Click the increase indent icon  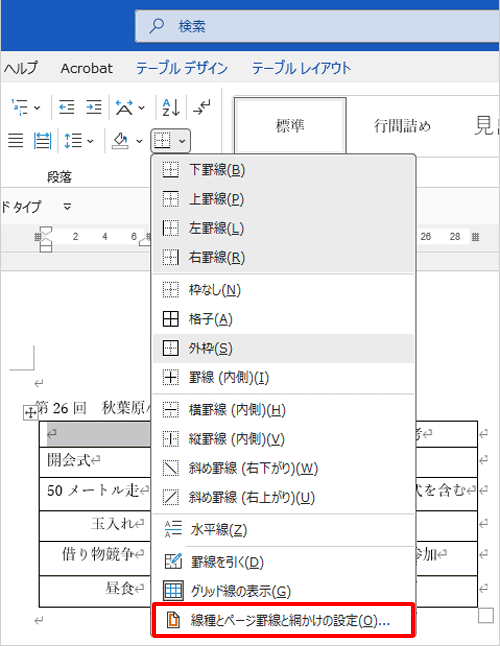click(x=94, y=107)
